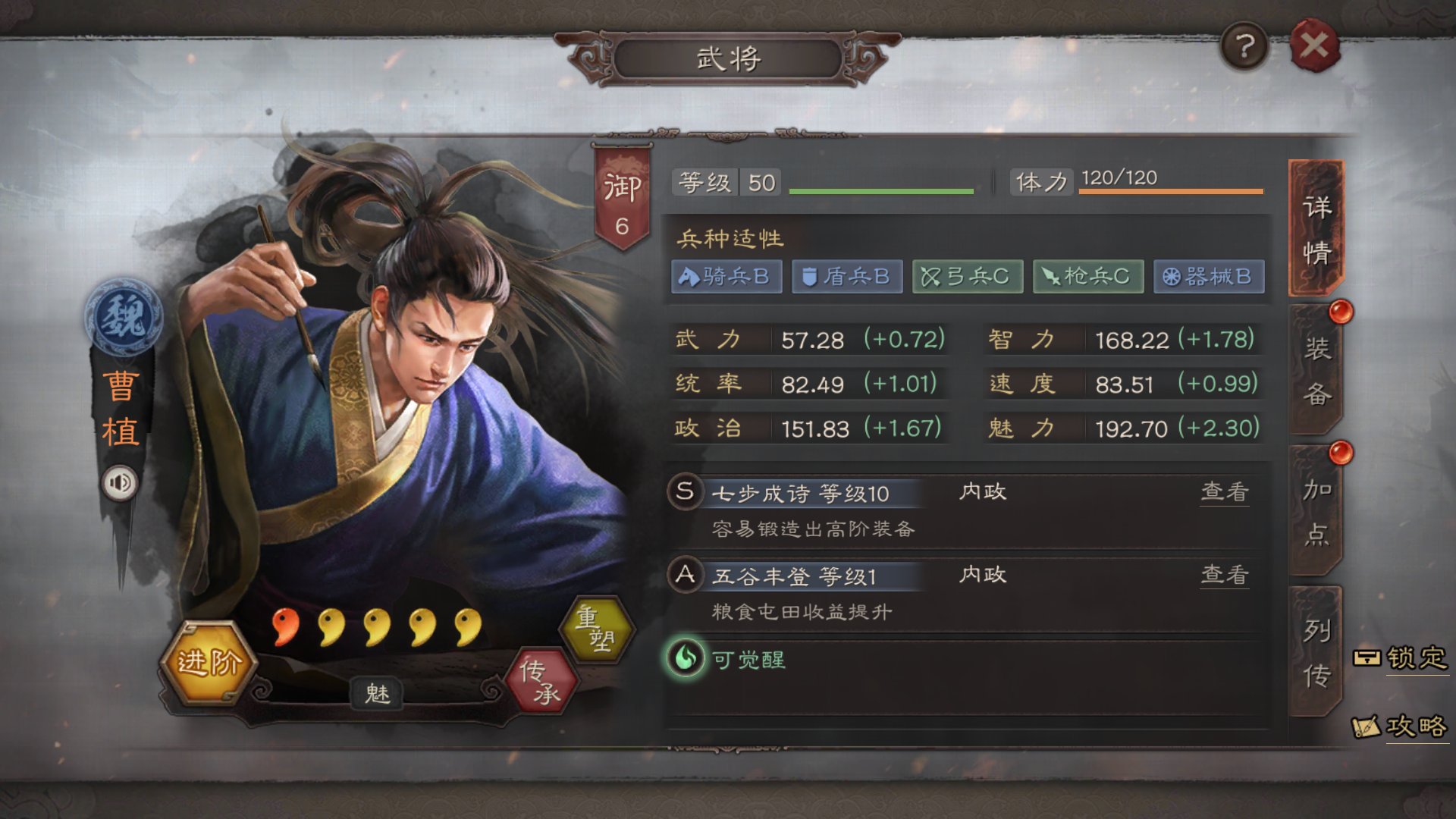This screenshot has height=819, width=1456.
Task: Click the red first star rank marker
Action: (285, 627)
